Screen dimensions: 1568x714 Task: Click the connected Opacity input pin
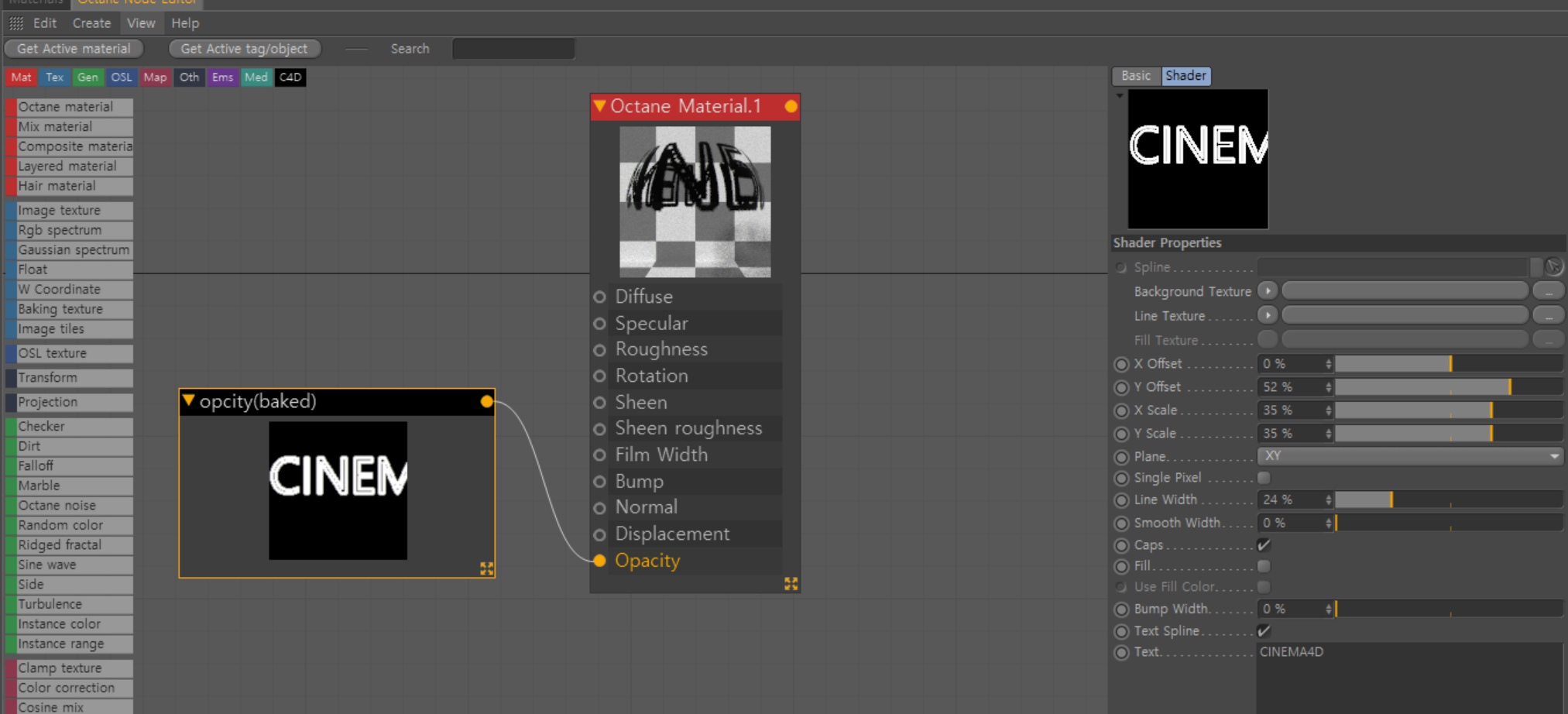coord(599,561)
